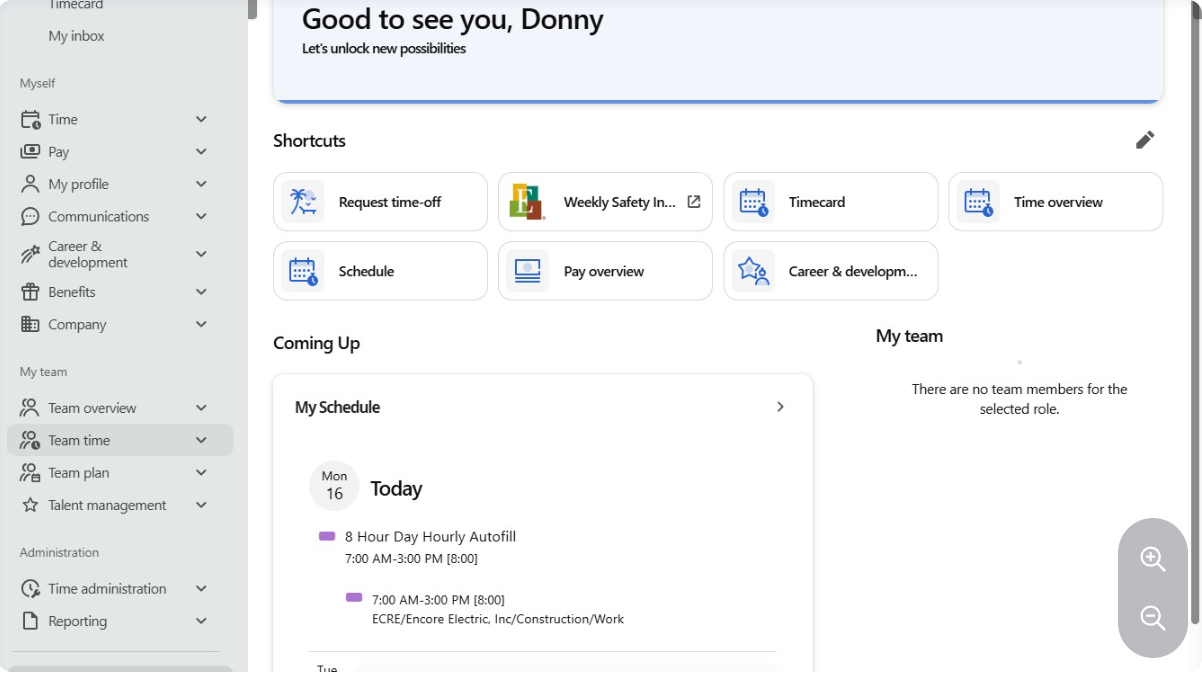Viewport: 1202px width, 699px height.
Task: Click the Pay overview shortcut icon
Action: (527, 271)
